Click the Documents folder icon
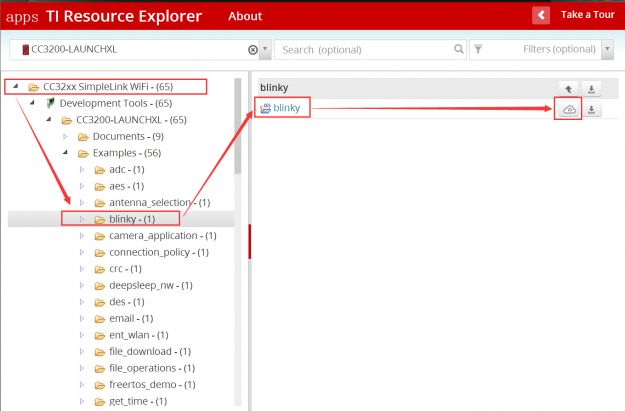The width and height of the screenshot is (625, 411). pyautogui.click(x=83, y=137)
